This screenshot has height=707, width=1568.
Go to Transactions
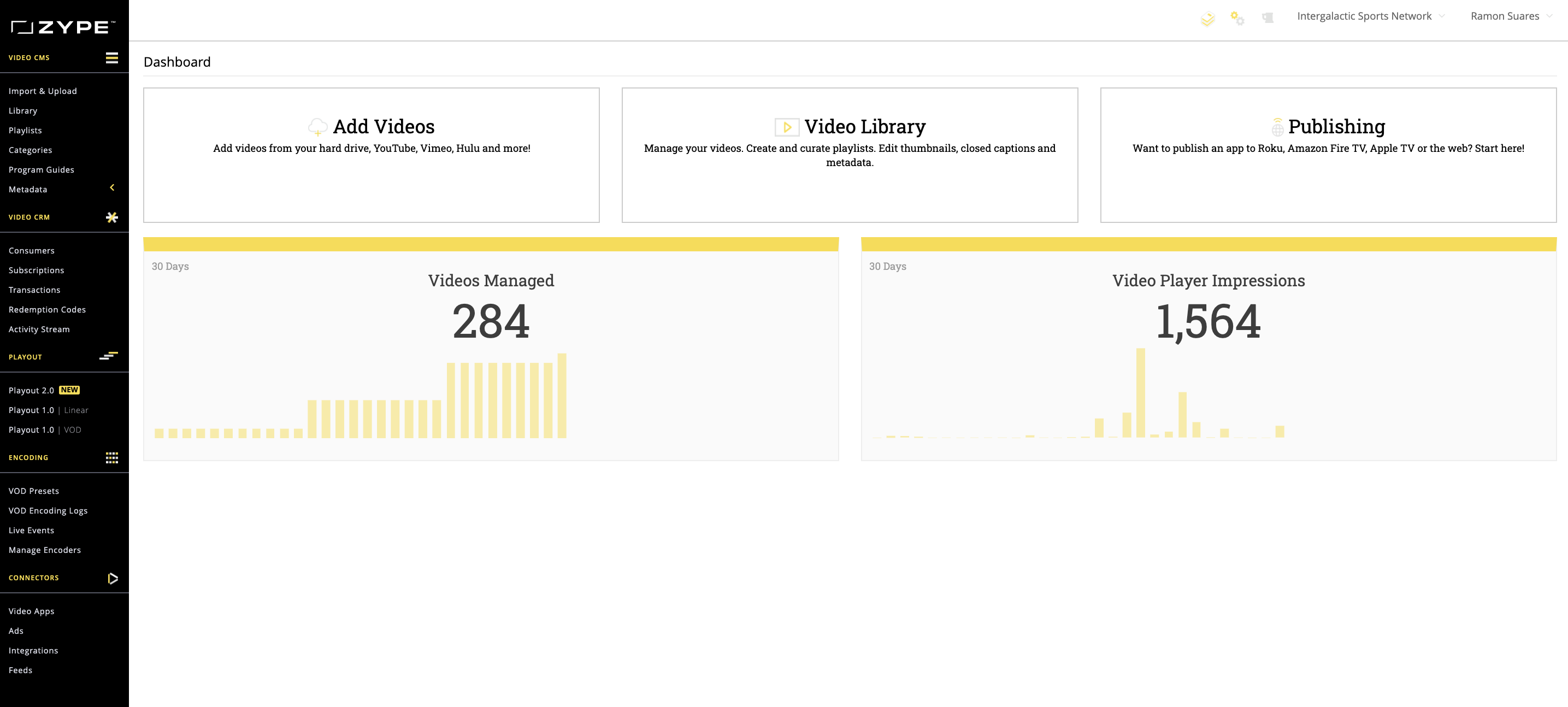click(35, 290)
